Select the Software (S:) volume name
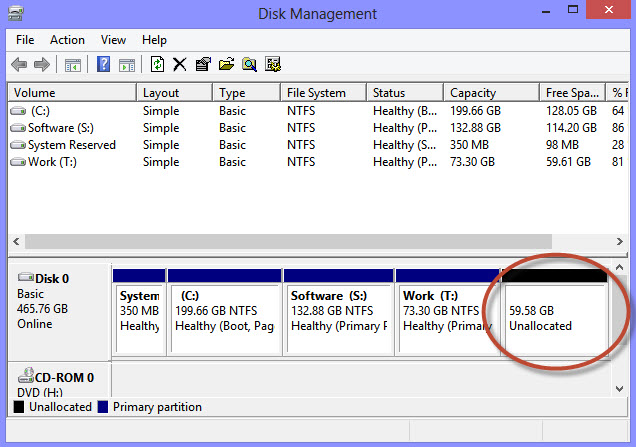Image resolution: width=636 pixels, height=447 pixels. tap(61, 128)
